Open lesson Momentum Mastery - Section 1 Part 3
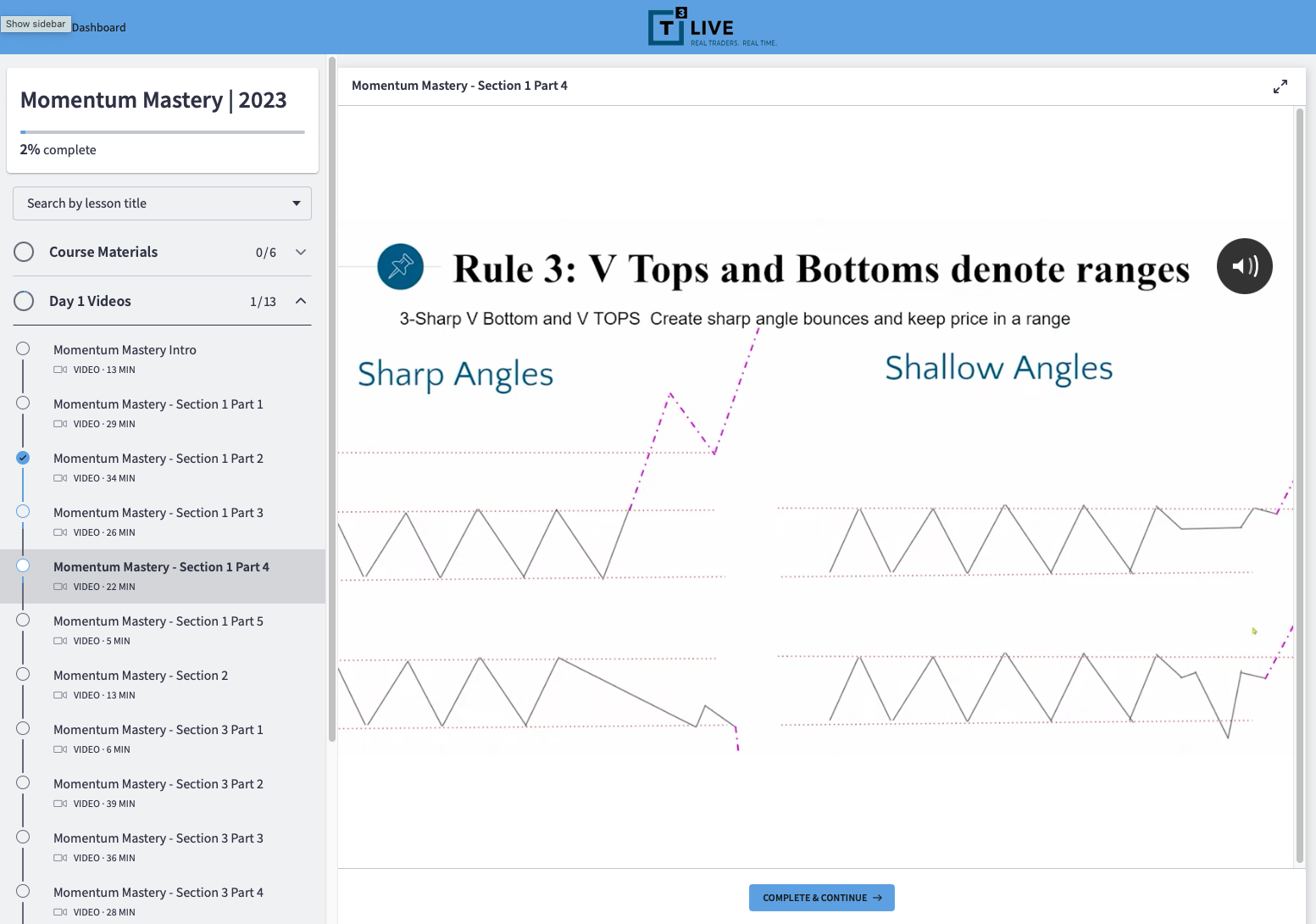Viewport: 1316px width, 924px height. [x=158, y=513]
